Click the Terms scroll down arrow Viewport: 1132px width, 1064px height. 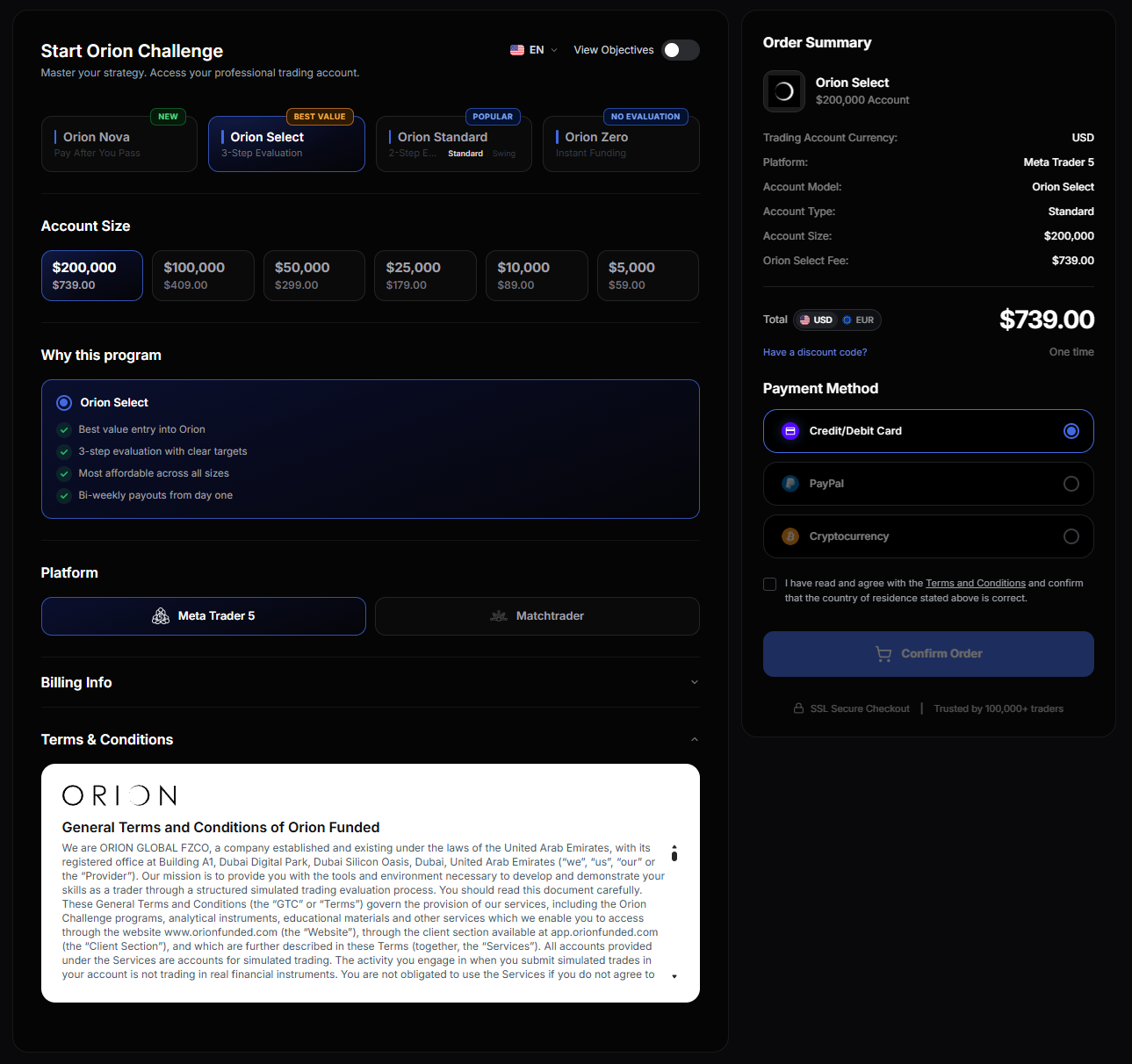point(674,976)
